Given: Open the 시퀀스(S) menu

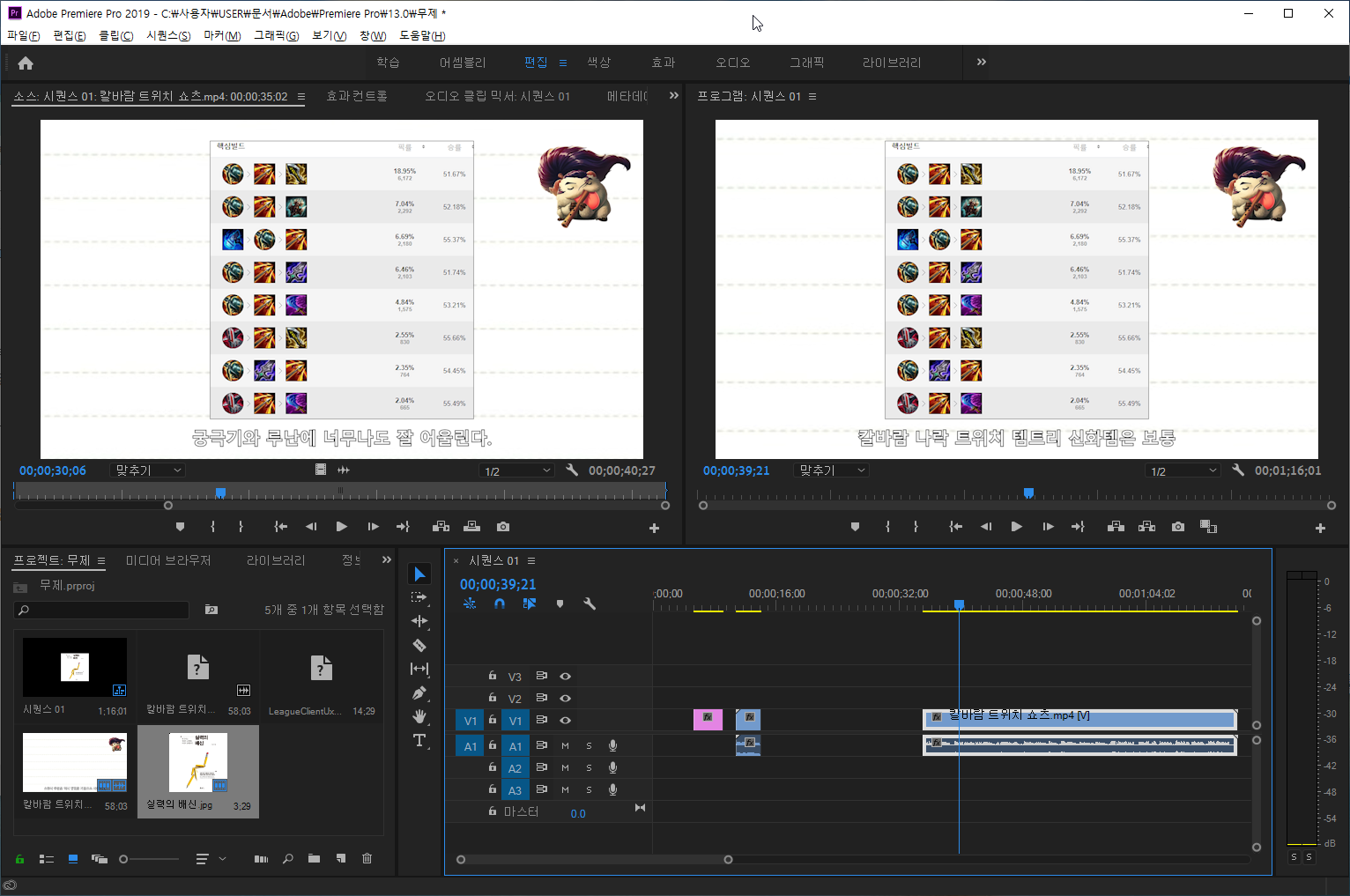Looking at the screenshot, I should 168,35.
